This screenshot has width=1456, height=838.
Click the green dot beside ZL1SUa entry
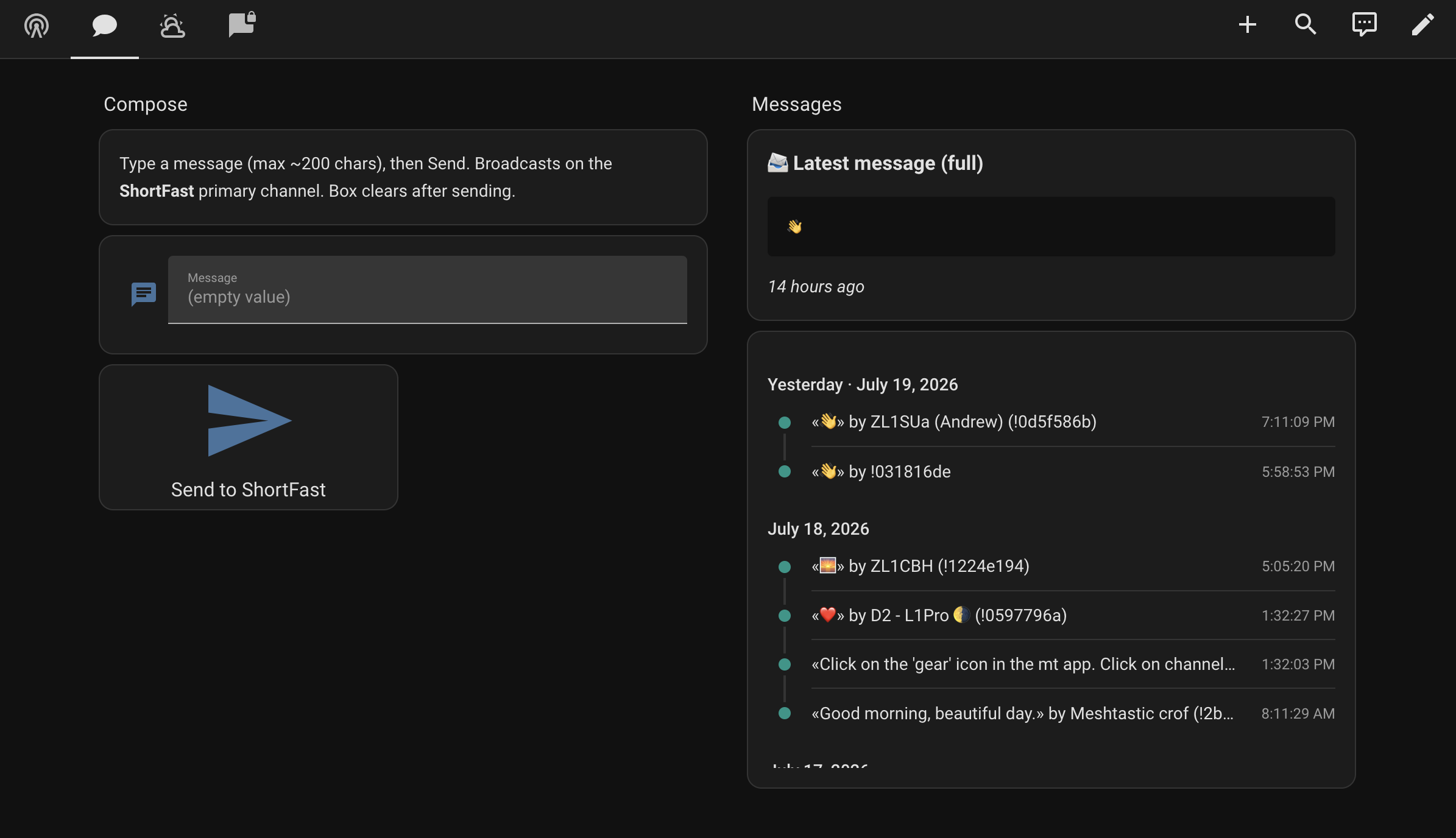785,422
